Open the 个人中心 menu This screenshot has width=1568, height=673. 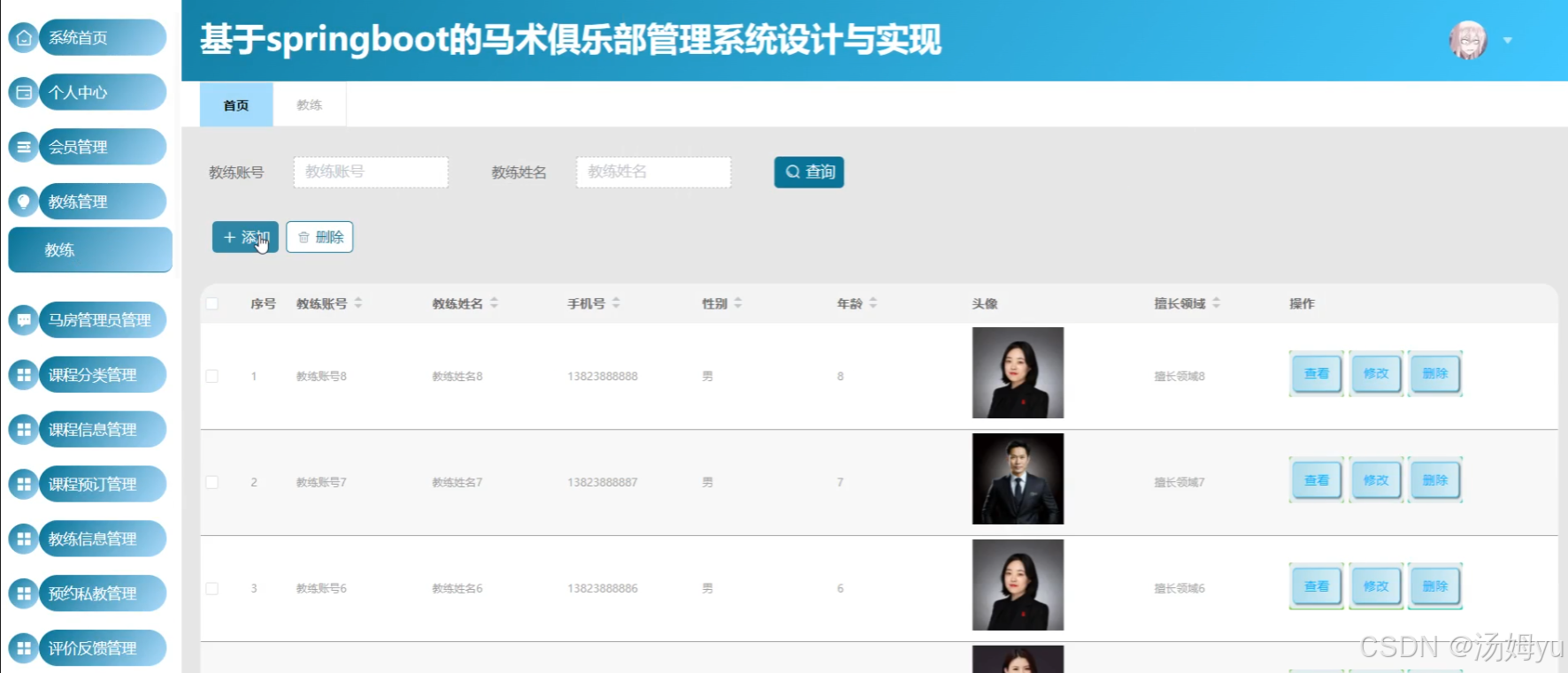coord(103,92)
